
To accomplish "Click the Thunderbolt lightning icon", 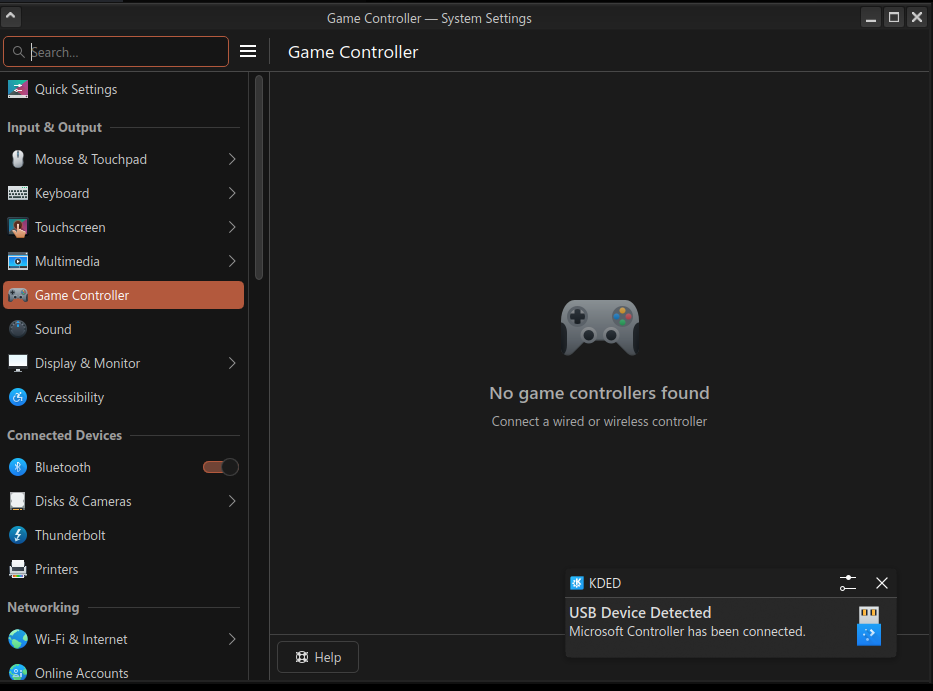I will [18, 535].
